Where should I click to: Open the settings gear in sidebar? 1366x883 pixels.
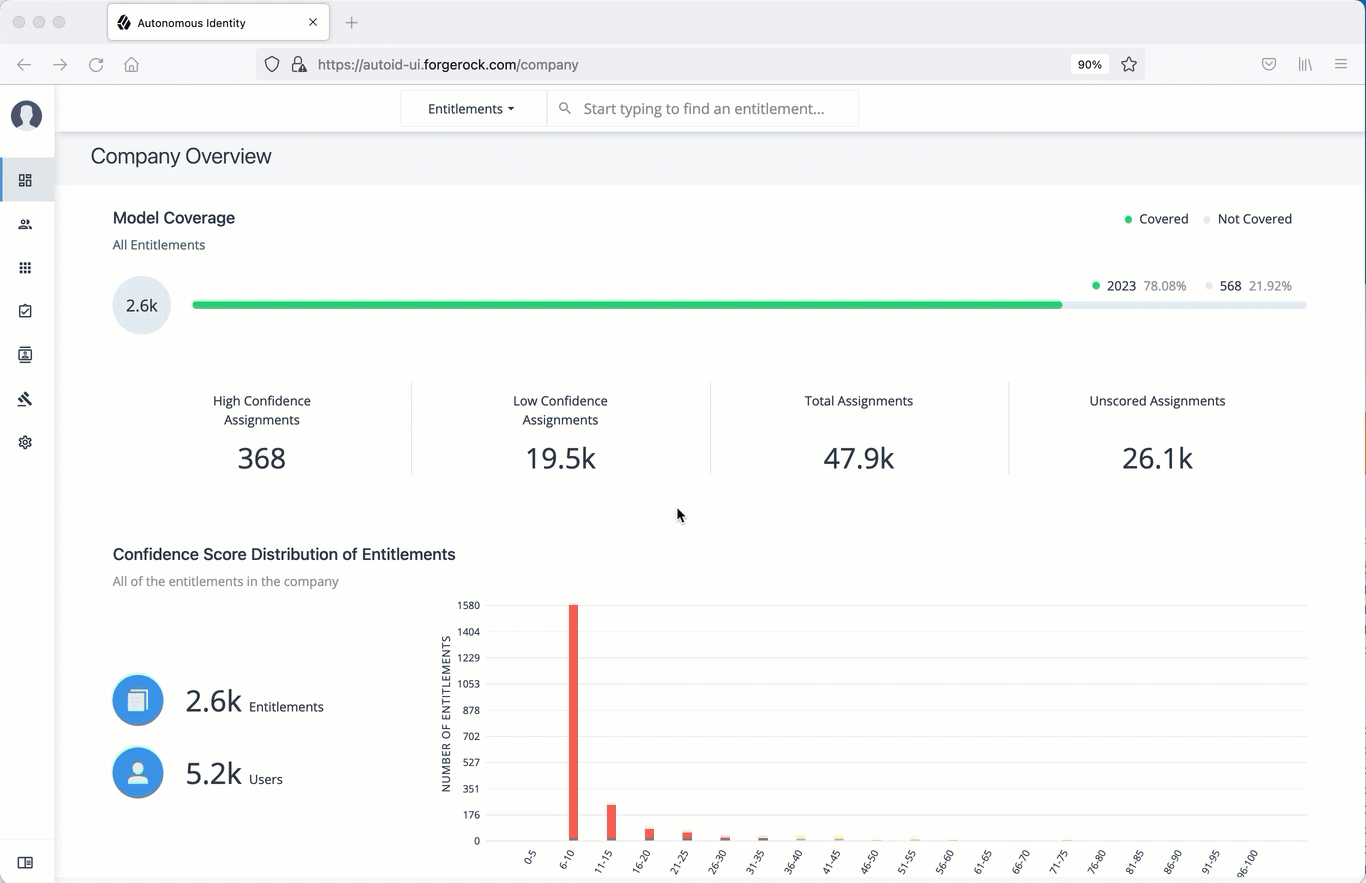(25, 442)
